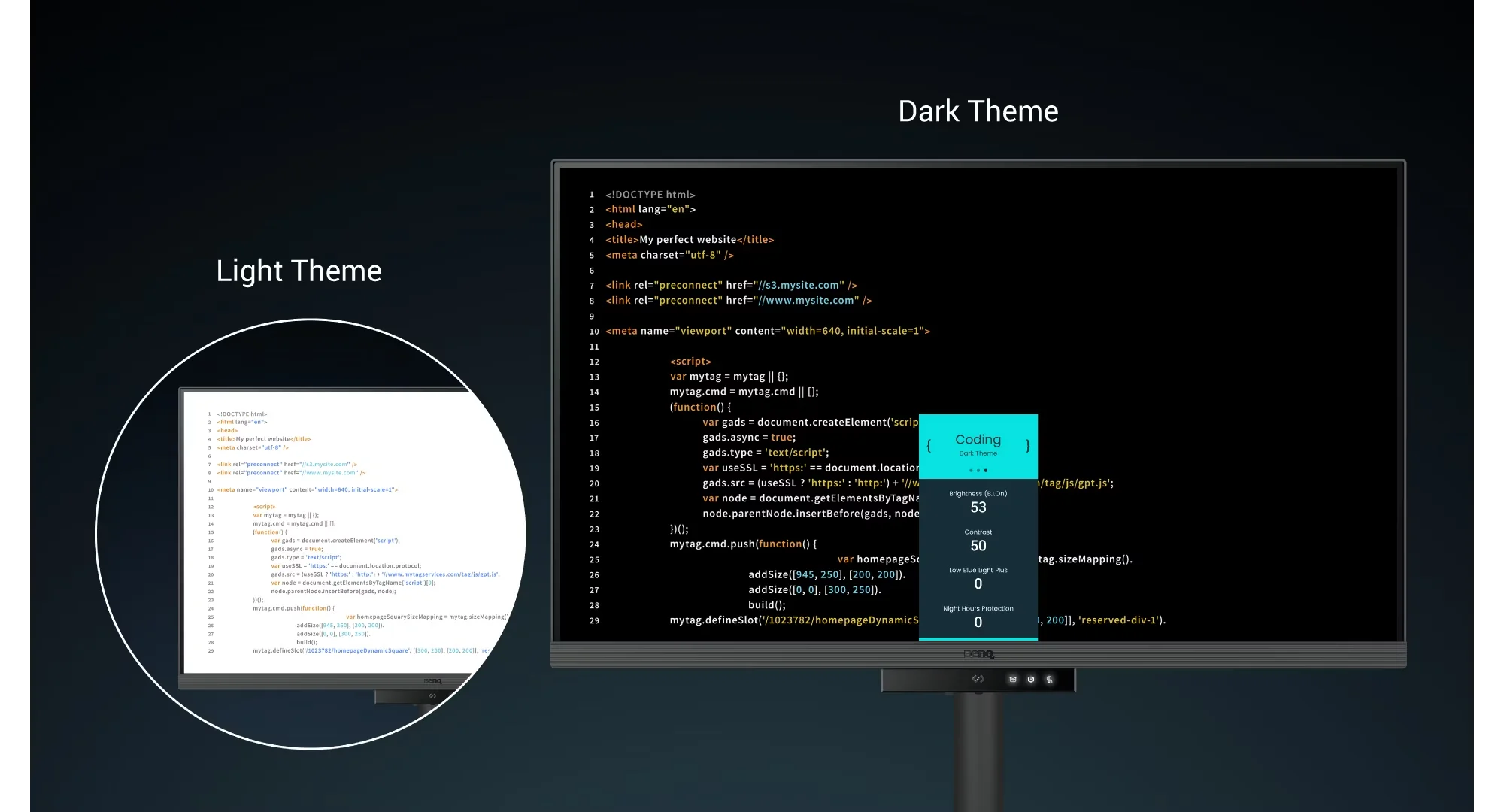This screenshot has width=1504, height=812.
Task: Click the brightness value 53
Action: 978,507
